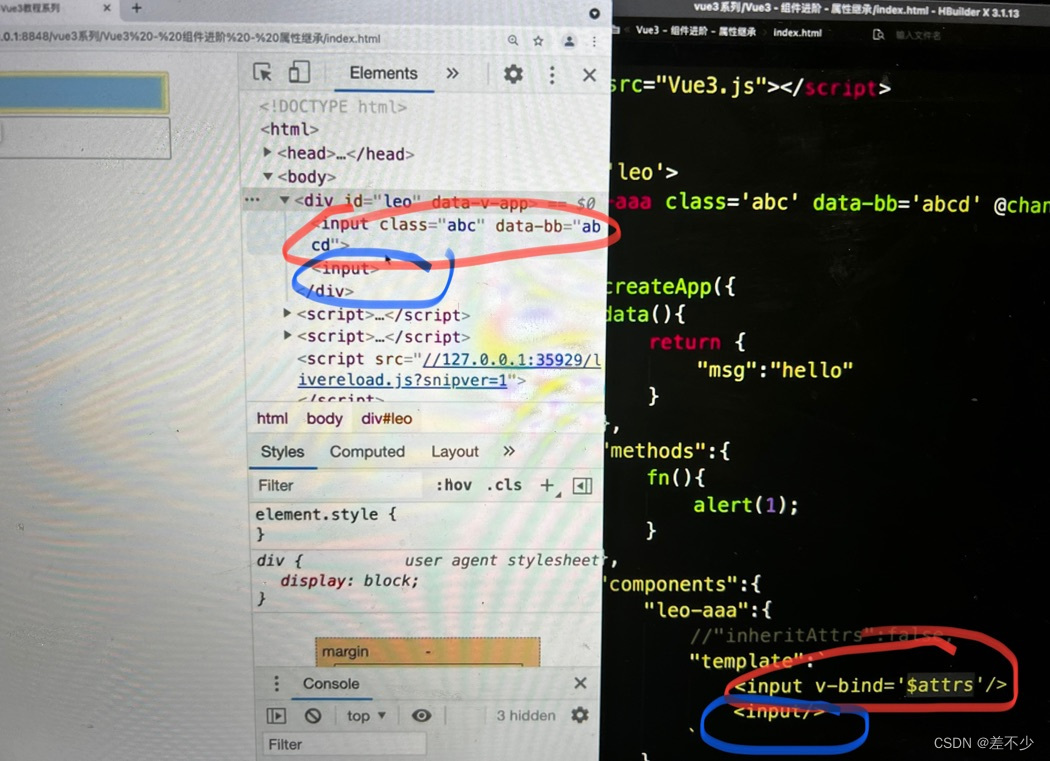Toggle the .cls class editor
The image size is (1050, 761).
click(x=504, y=485)
